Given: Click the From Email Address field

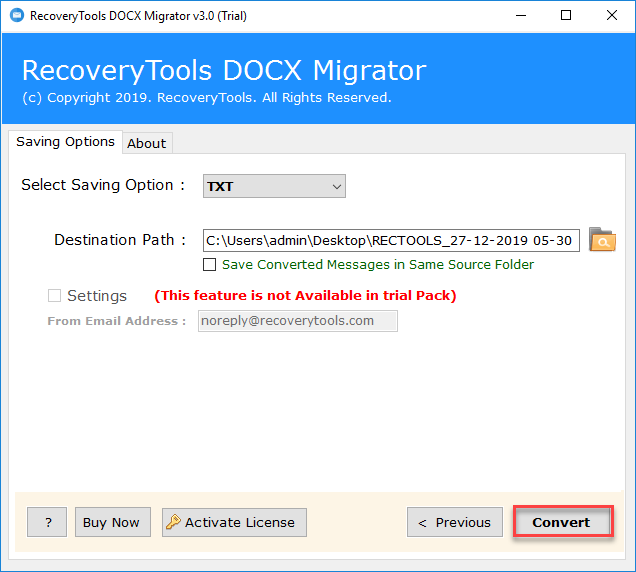Looking at the screenshot, I should (298, 321).
